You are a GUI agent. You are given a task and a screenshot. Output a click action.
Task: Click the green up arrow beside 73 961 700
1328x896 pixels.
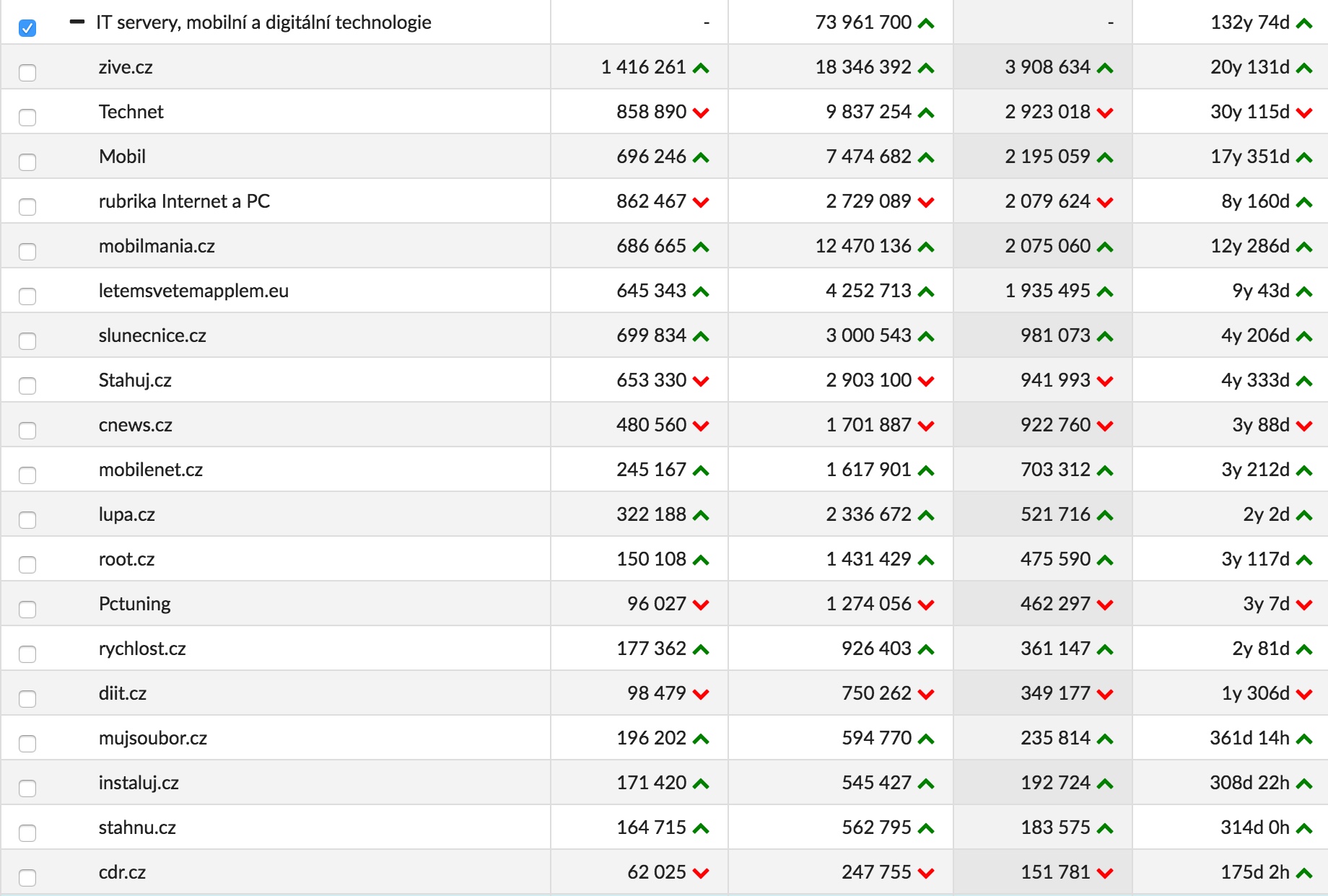click(926, 24)
